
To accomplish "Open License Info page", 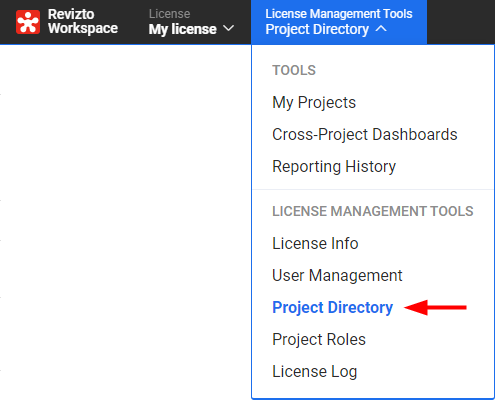I will coord(315,243).
